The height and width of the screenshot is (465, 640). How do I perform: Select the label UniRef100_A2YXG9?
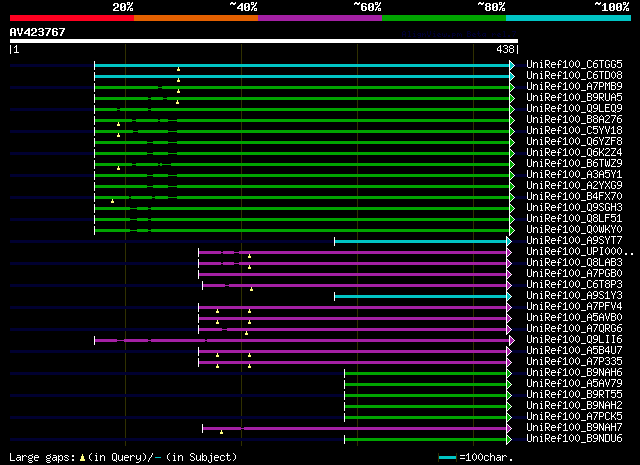coord(574,186)
